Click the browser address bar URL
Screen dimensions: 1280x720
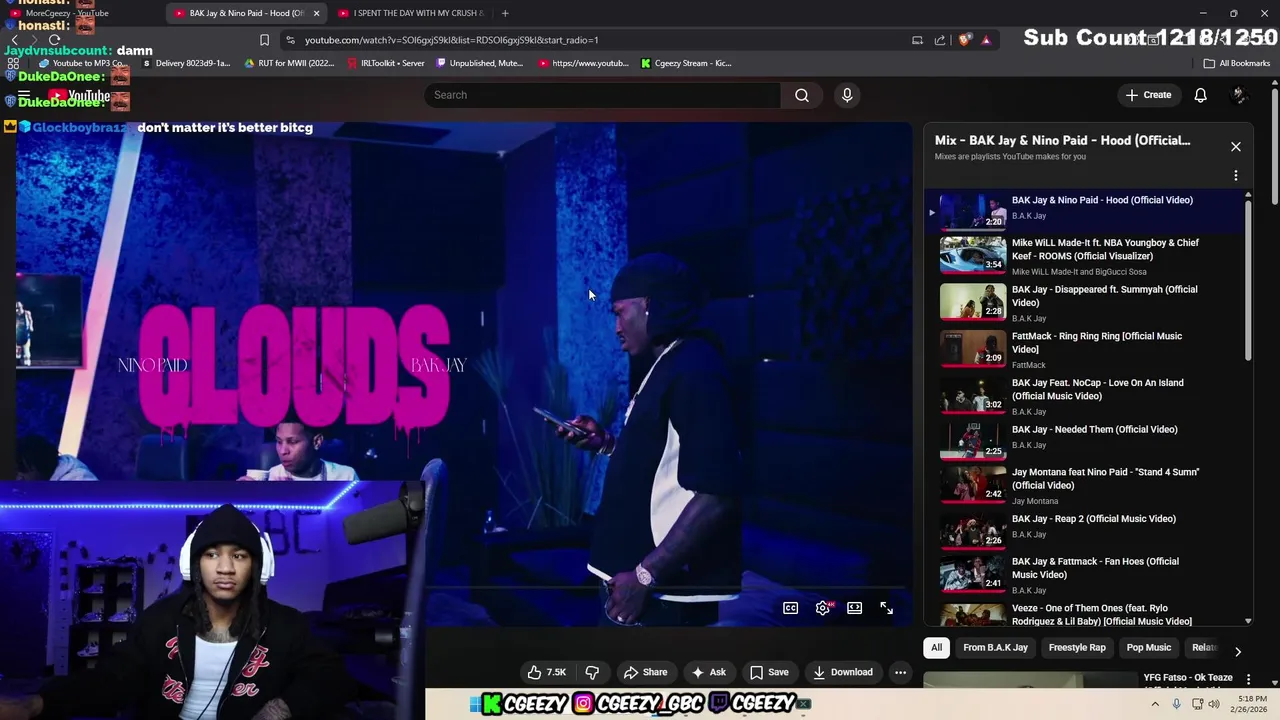[x=452, y=40]
